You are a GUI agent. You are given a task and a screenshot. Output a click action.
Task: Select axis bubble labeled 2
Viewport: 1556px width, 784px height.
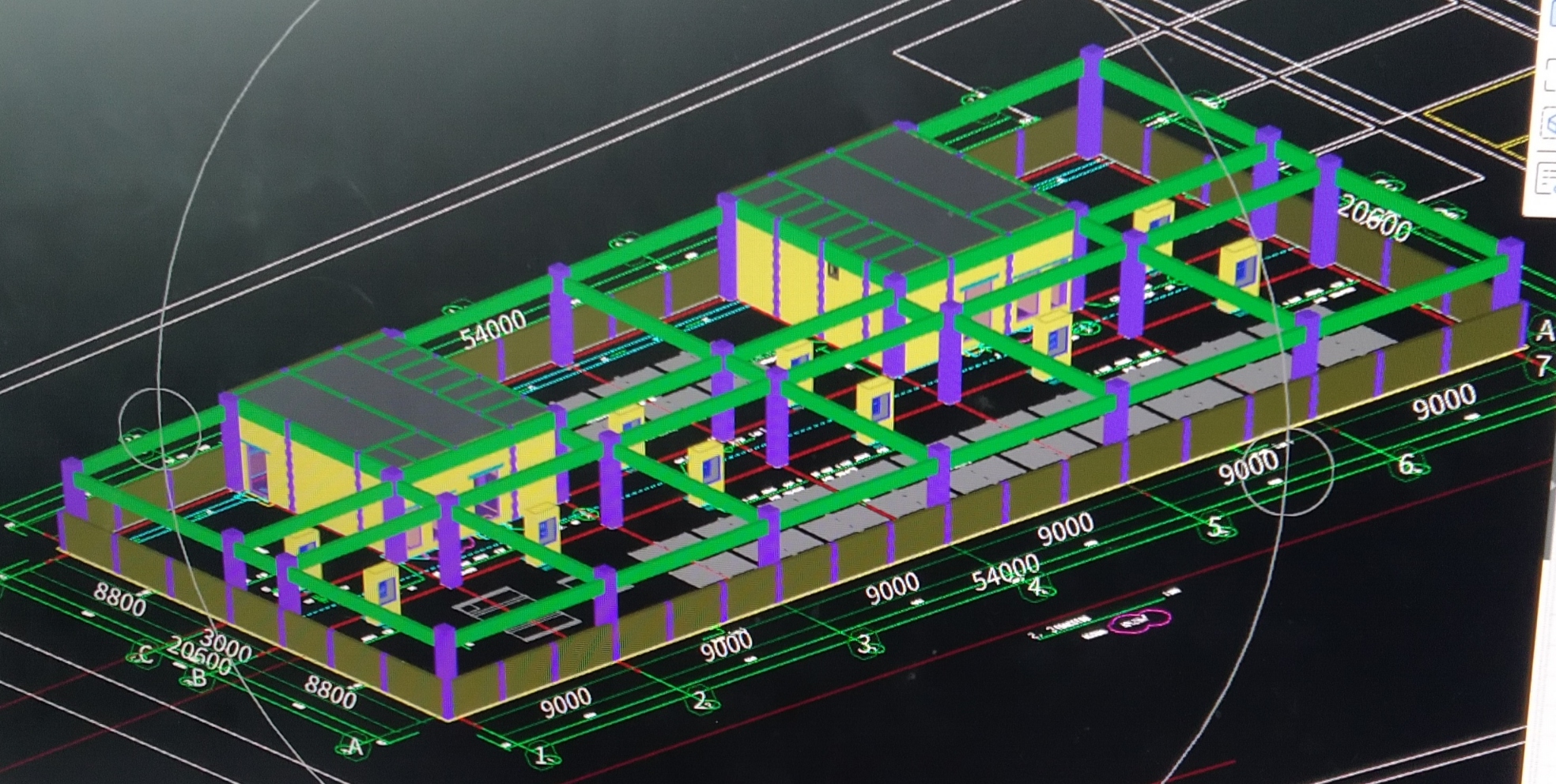tap(703, 700)
